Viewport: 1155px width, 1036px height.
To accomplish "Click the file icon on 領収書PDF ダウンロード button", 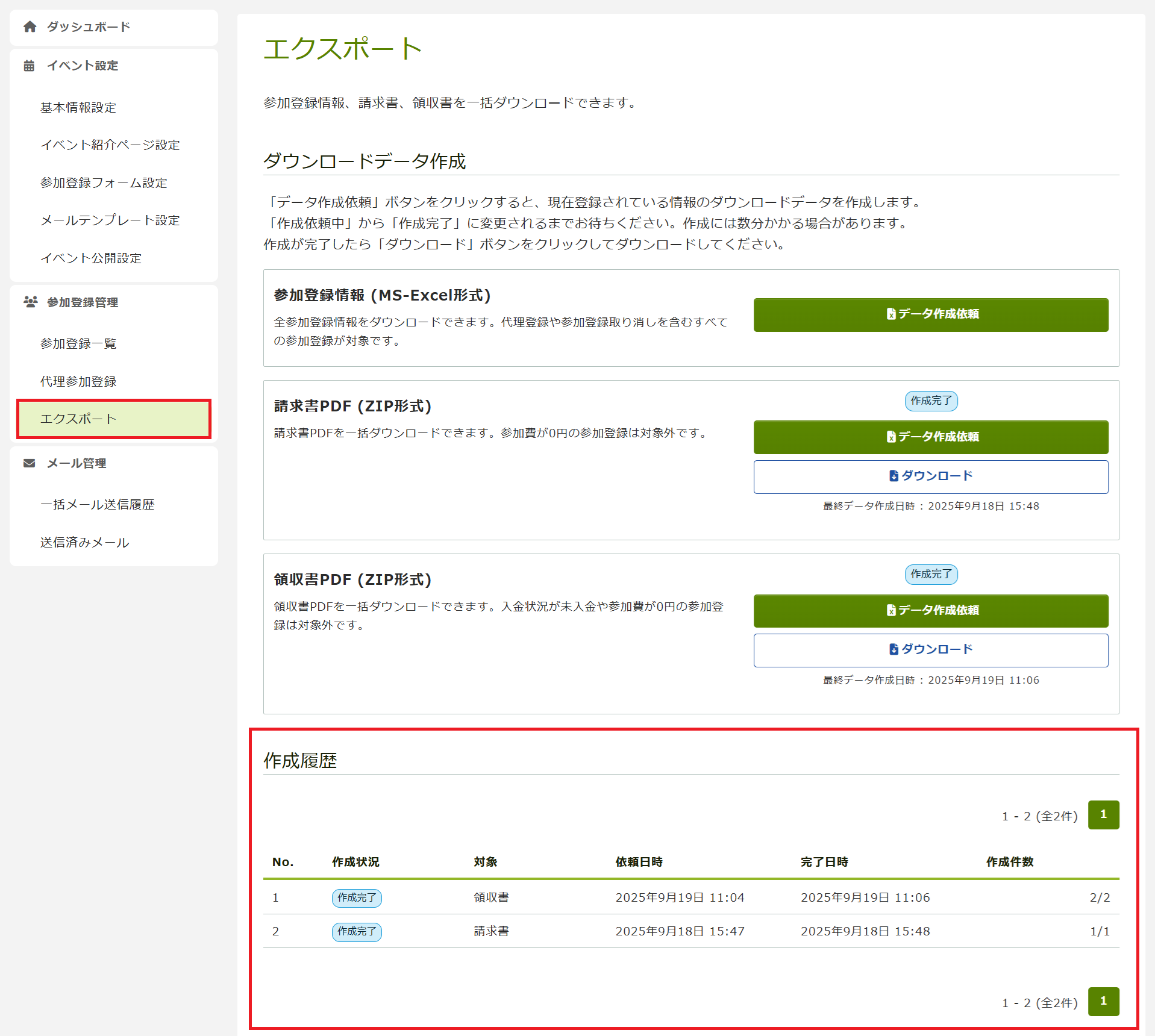I will tap(894, 649).
